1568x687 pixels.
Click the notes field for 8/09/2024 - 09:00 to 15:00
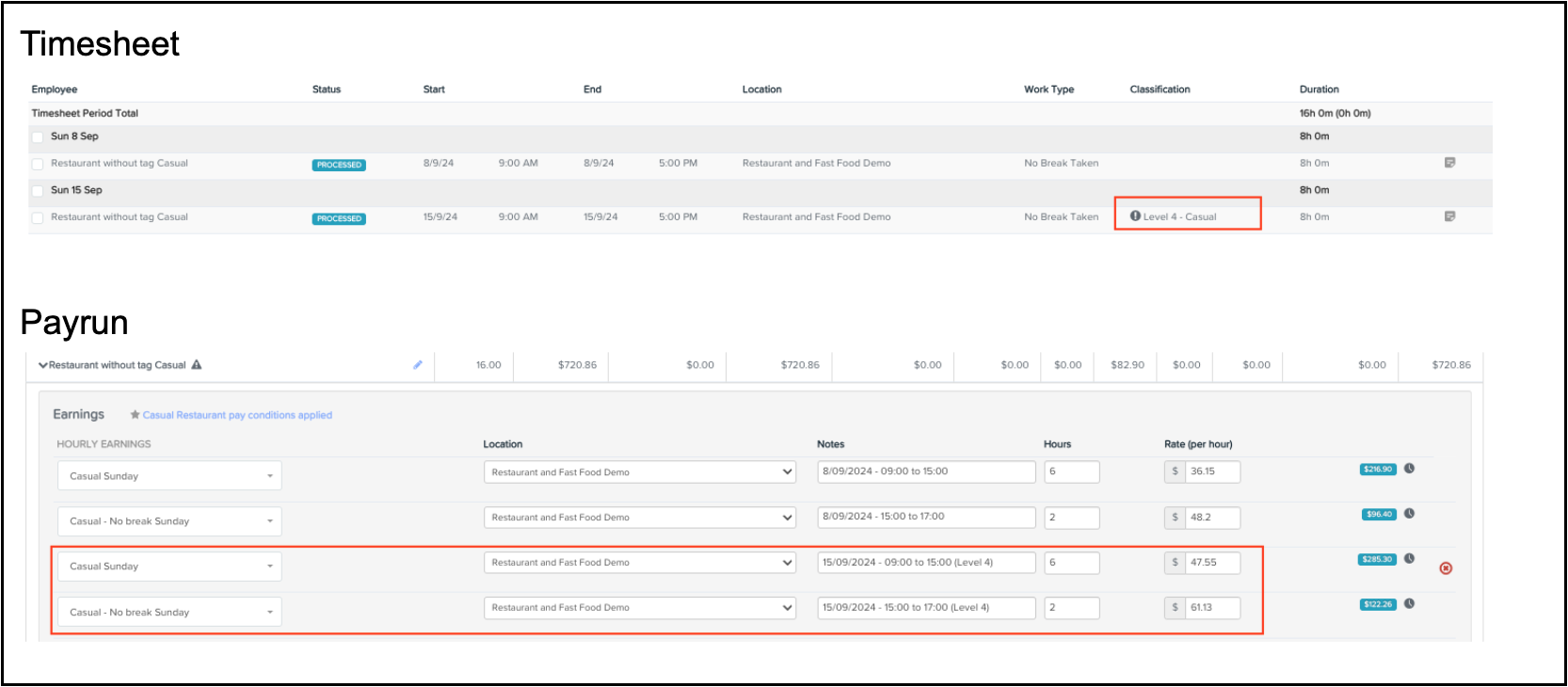(x=926, y=471)
